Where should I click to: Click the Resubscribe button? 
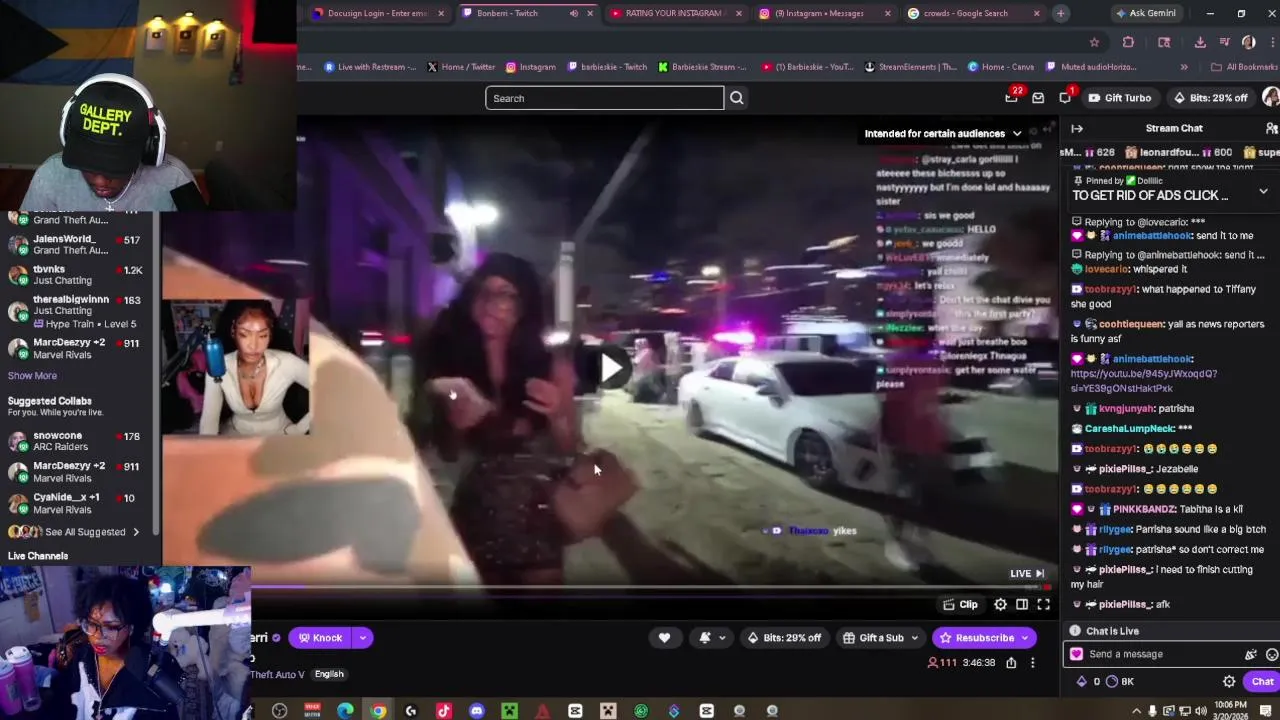[x=982, y=638]
